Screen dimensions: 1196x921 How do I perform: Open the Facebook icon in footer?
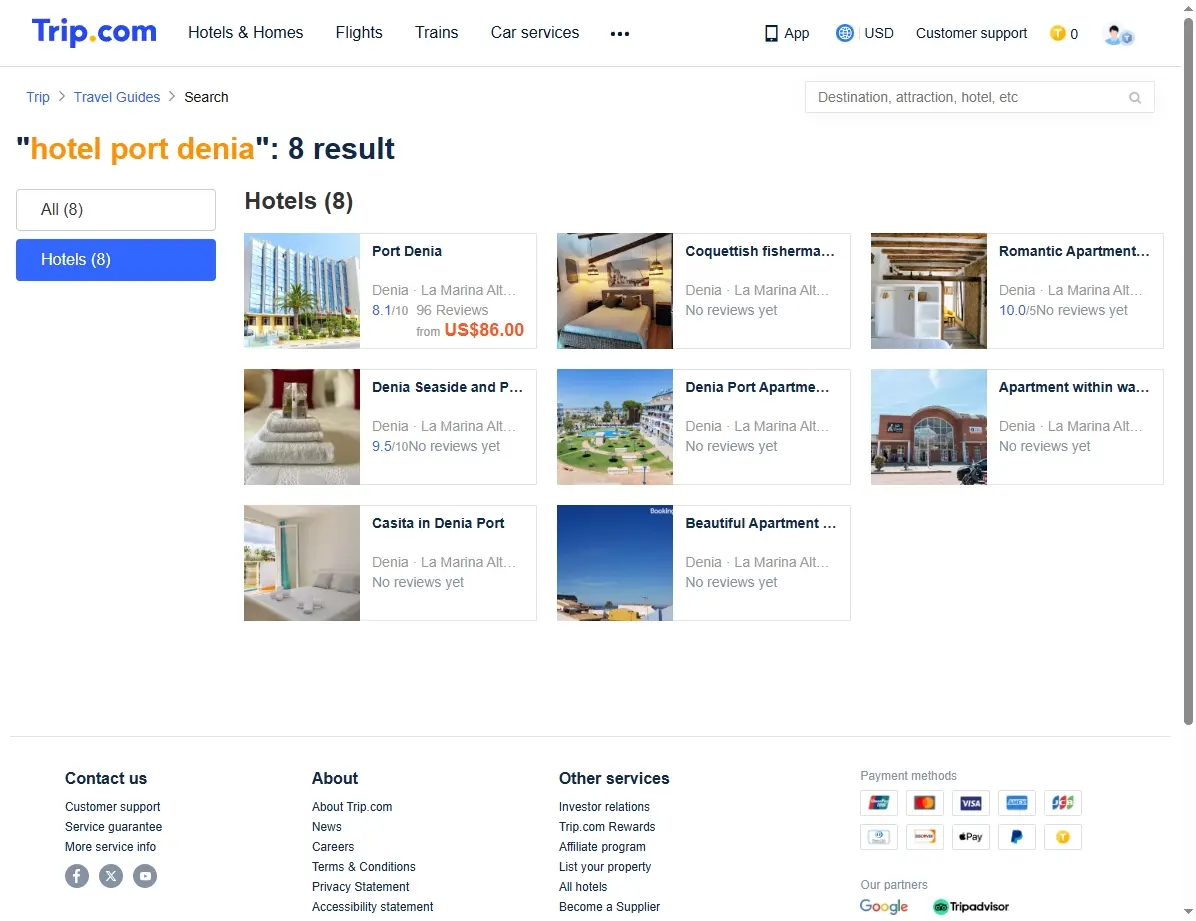point(77,875)
